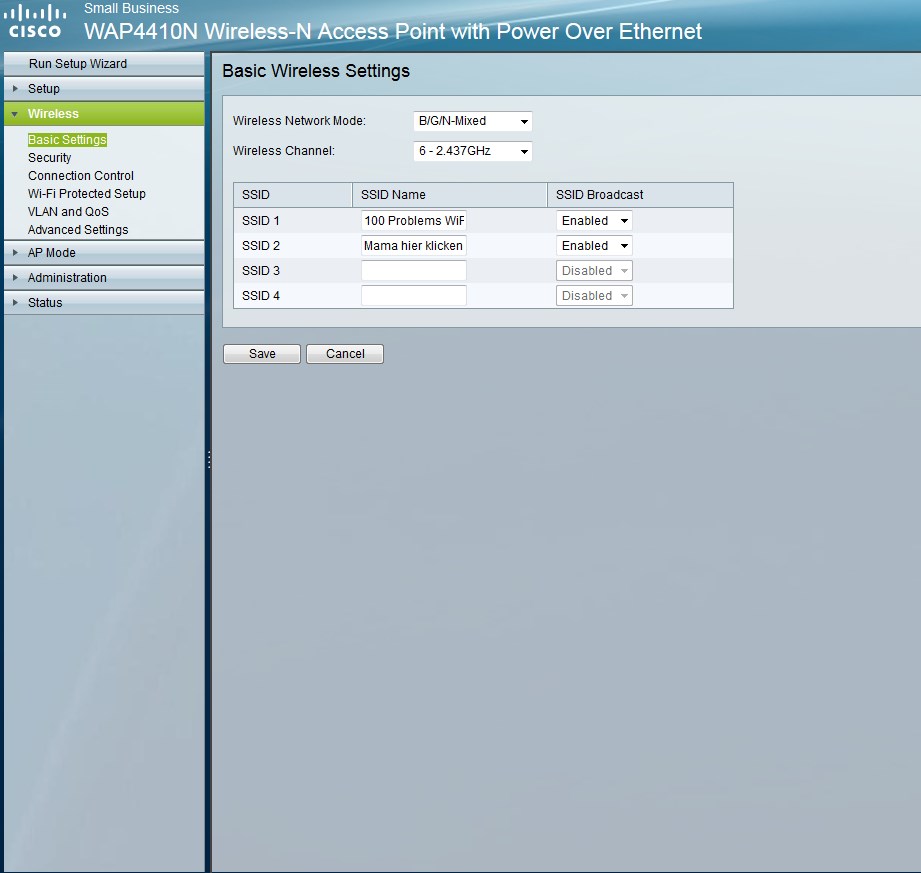
Task: Open Wireless Channel dropdown
Action: tap(472, 151)
